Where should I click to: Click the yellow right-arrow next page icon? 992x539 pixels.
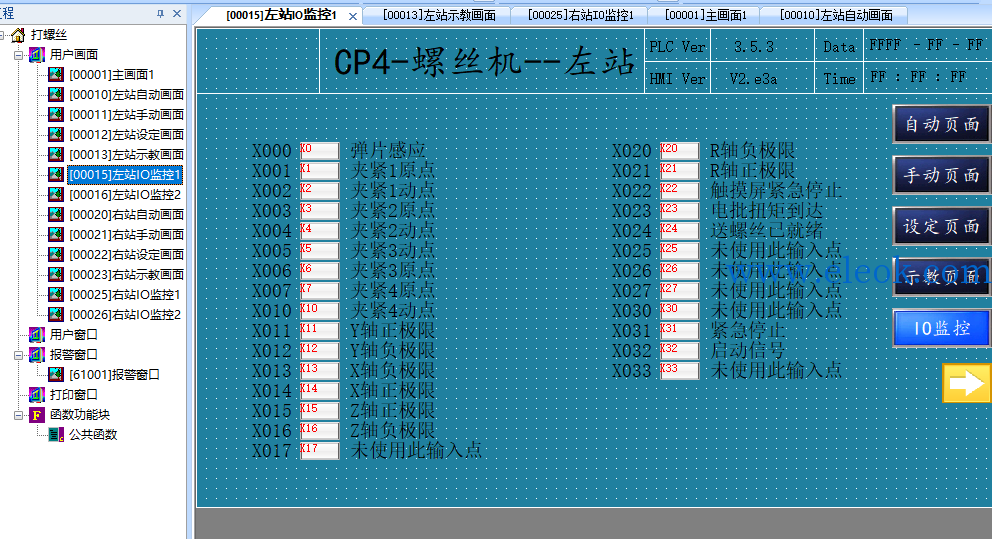click(967, 383)
